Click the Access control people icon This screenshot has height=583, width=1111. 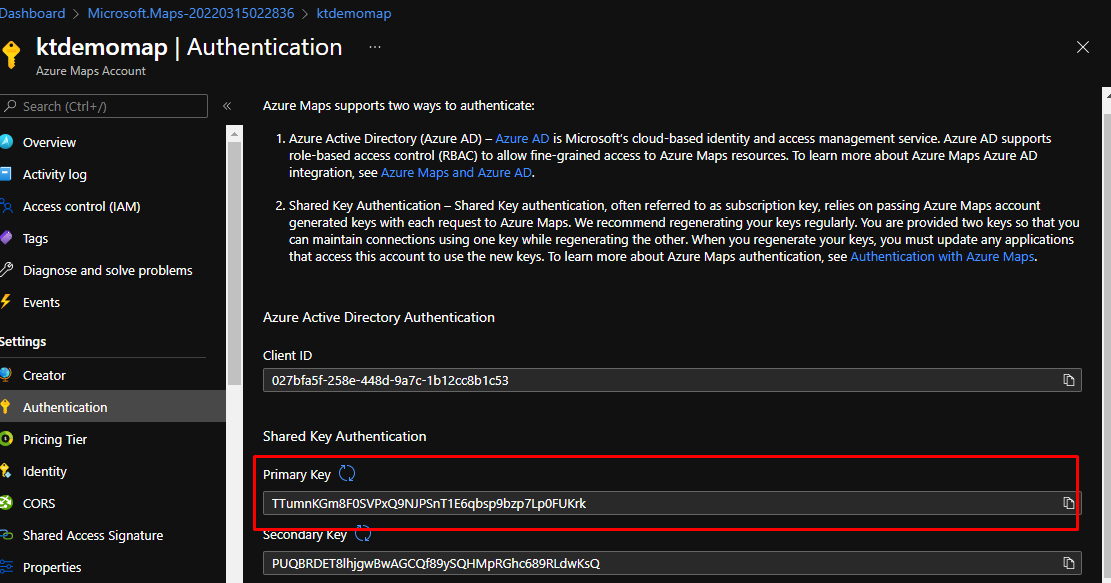tap(6, 206)
